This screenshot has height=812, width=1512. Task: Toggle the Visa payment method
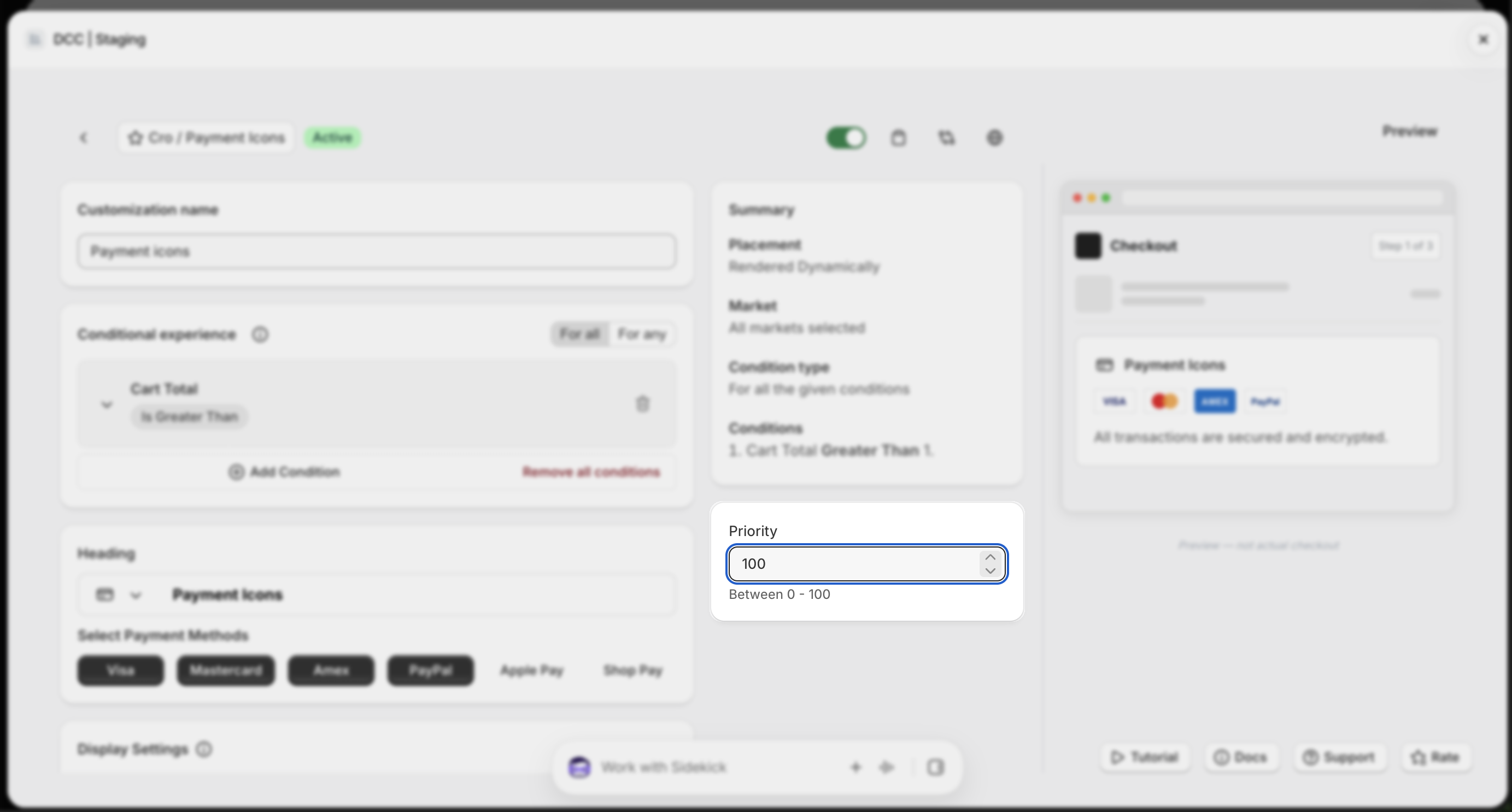pos(120,670)
